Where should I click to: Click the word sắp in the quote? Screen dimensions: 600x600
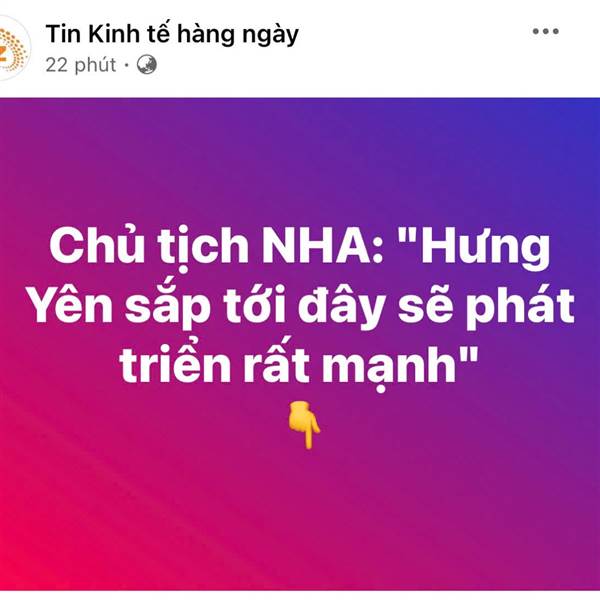tap(168, 307)
